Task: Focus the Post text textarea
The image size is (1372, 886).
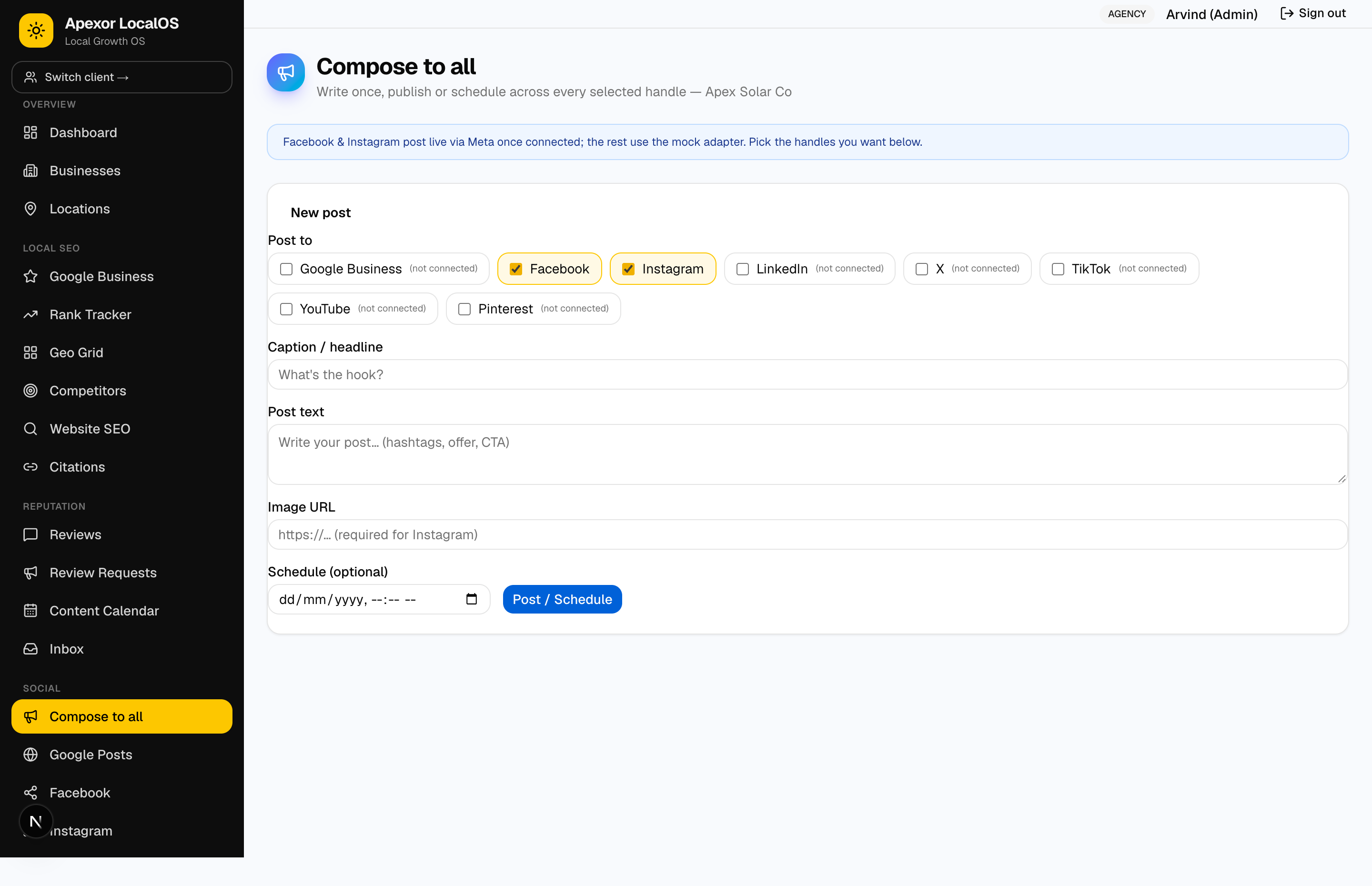Action: coord(807,454)
